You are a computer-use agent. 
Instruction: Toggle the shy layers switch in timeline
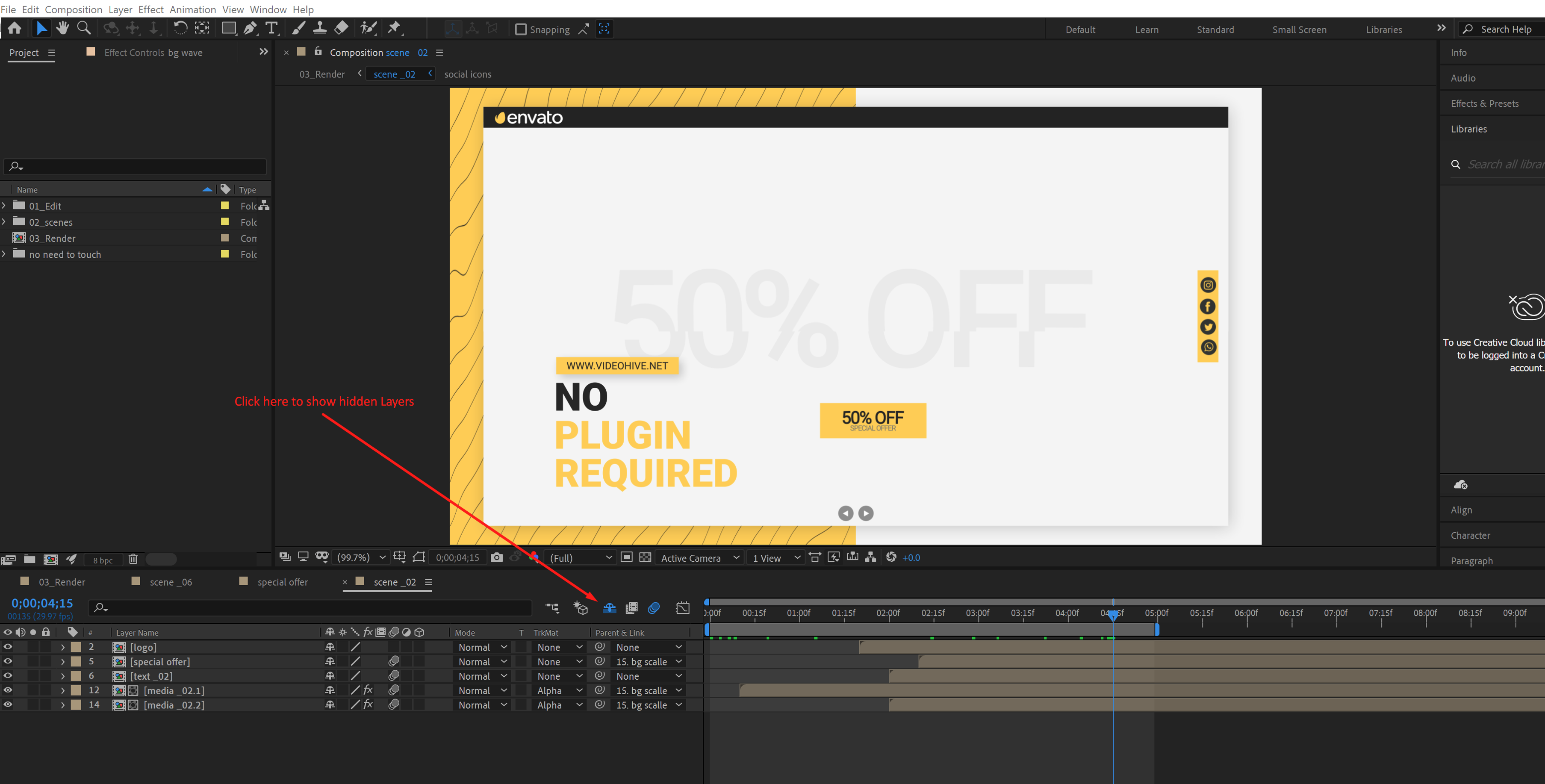tap(609, 608)
